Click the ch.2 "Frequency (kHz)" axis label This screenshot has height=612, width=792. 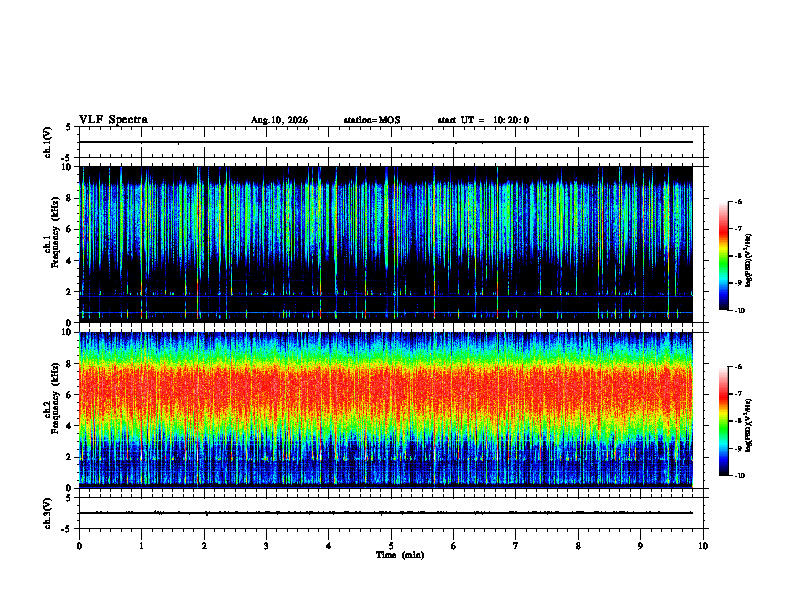(56, 398)
